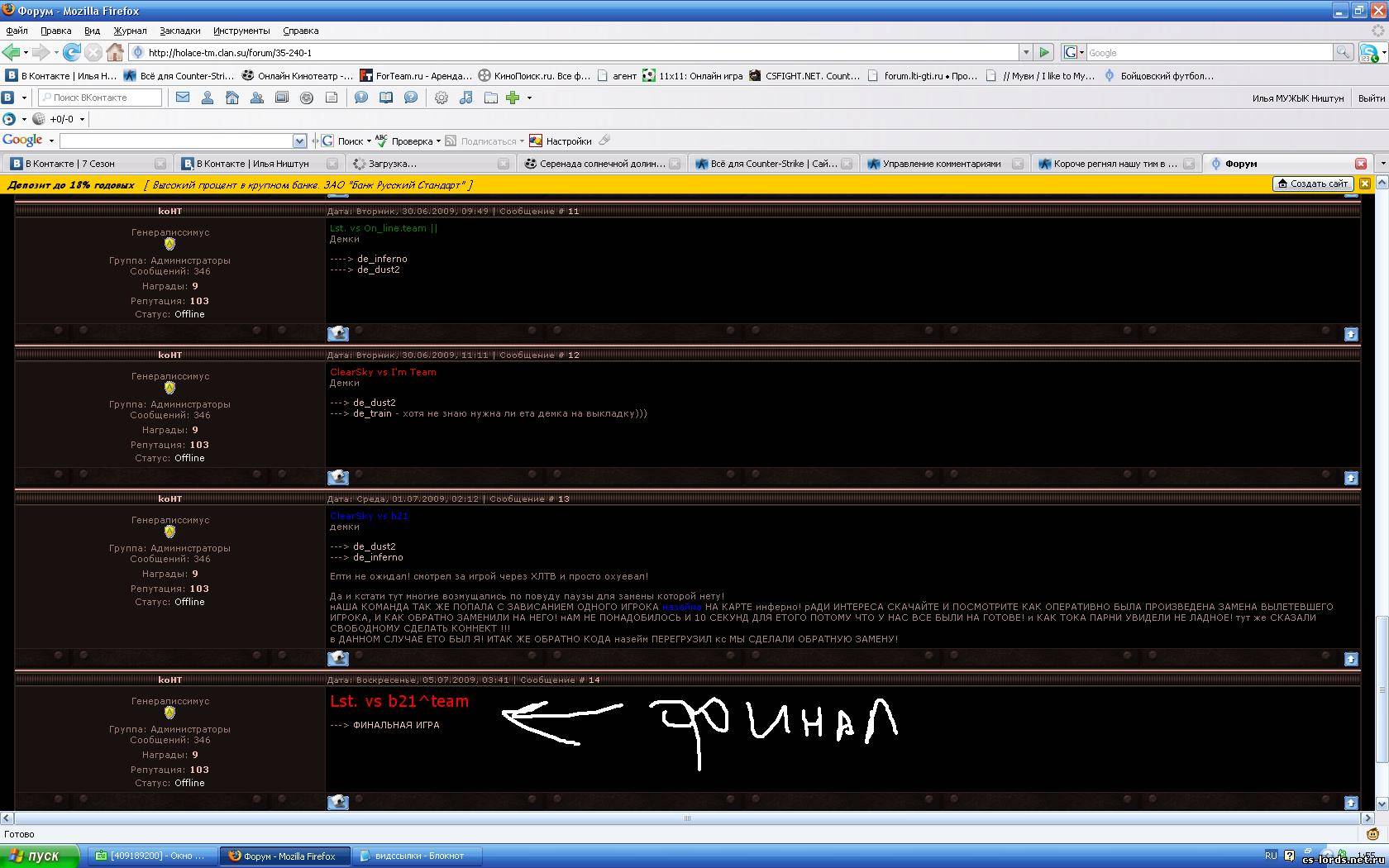Expand the VKontakte logo toolbar dropdown
This screenshot has height=868, width=1389.
(23, 98)
